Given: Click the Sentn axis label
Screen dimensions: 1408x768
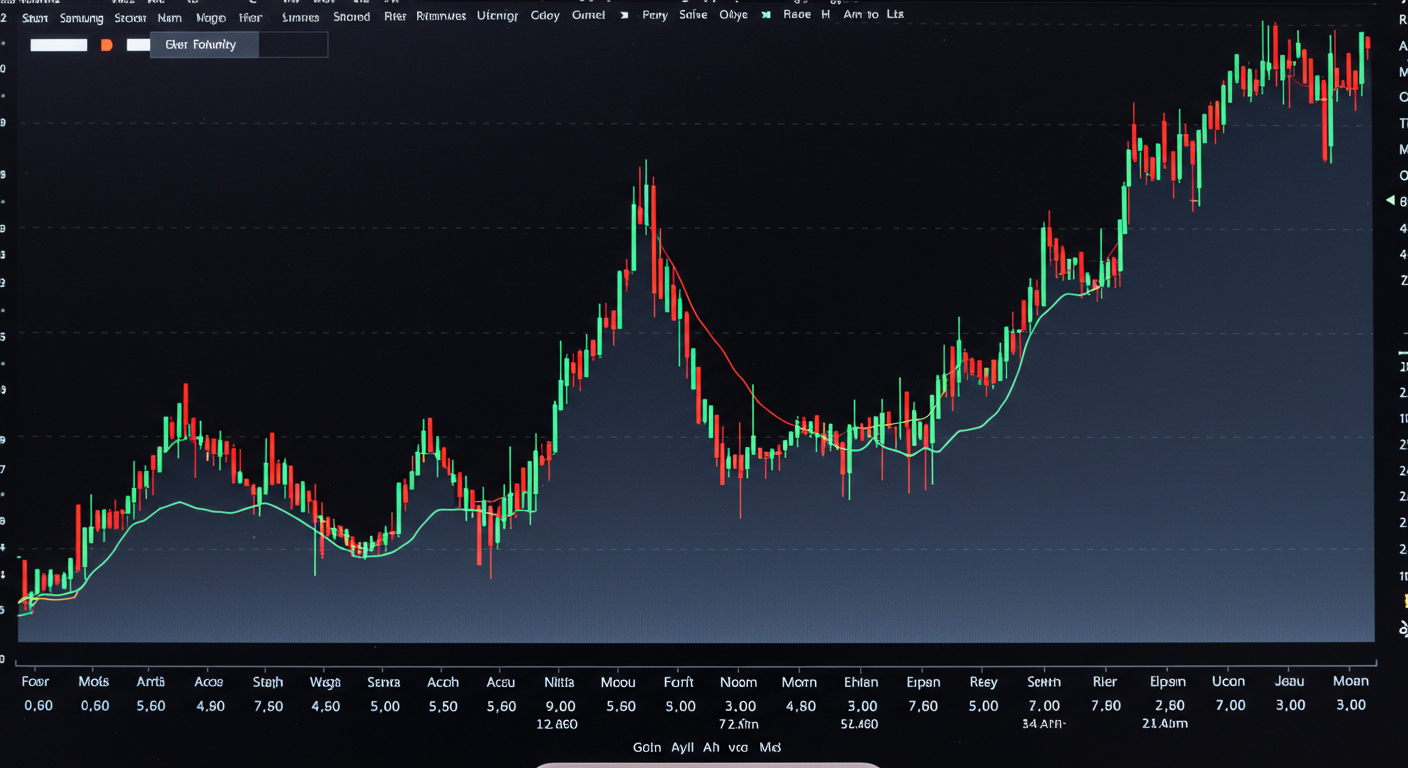Looking at the screenshot, I should [x=1043, y=682].
